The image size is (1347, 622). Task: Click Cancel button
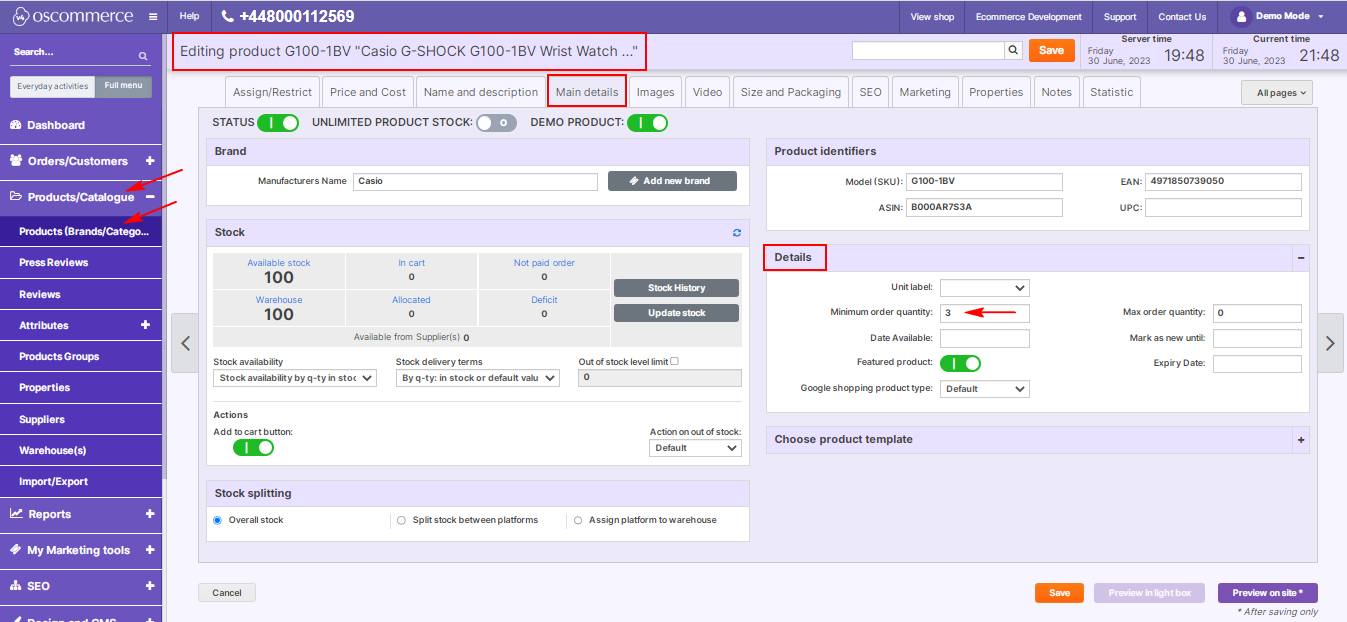tap(227, 593)
